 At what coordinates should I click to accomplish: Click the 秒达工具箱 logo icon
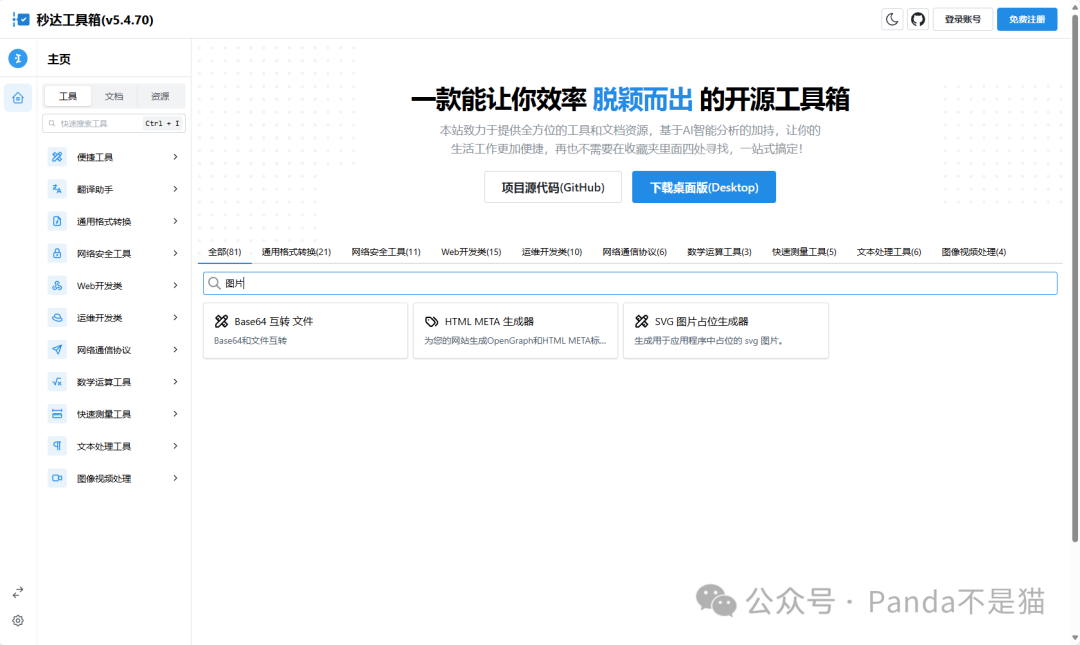point(21,19)
